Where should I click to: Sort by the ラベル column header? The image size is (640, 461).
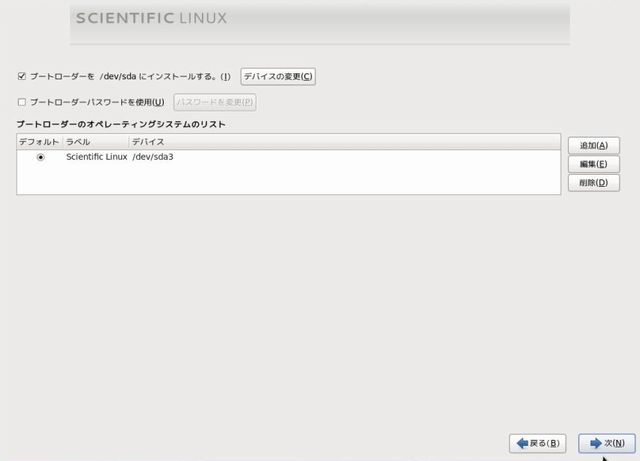(x=78, y=142)
